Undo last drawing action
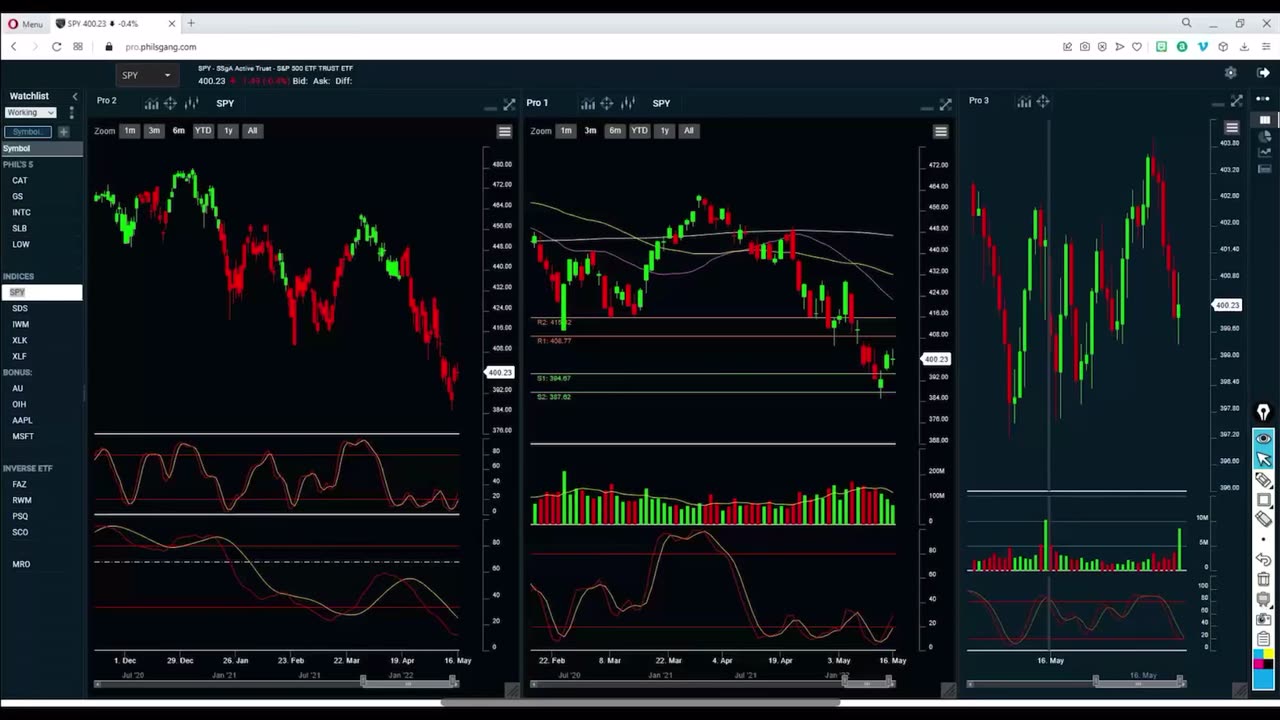The width and height of the screenshot is (1280, 720). click(1264, 560)
